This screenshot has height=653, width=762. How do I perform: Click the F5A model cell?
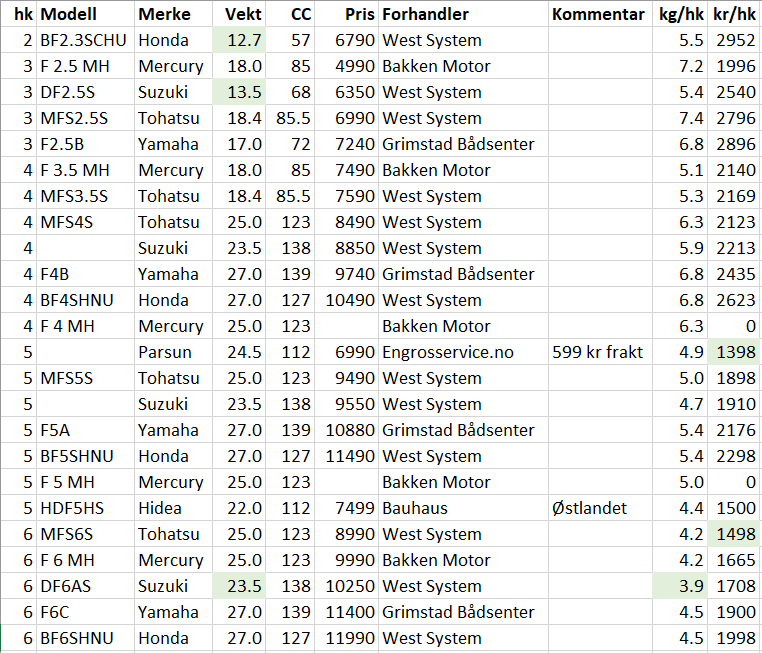coord(86,430)
